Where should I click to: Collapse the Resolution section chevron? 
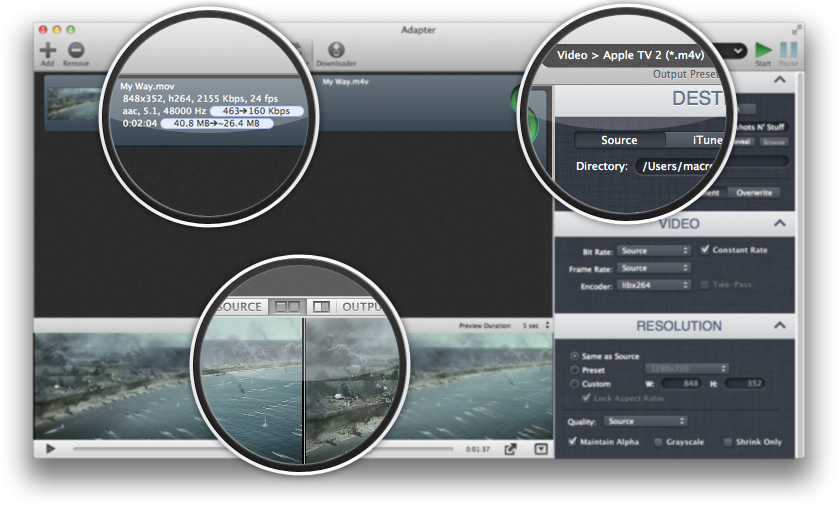pyautogui.click(x=780, y=325)
